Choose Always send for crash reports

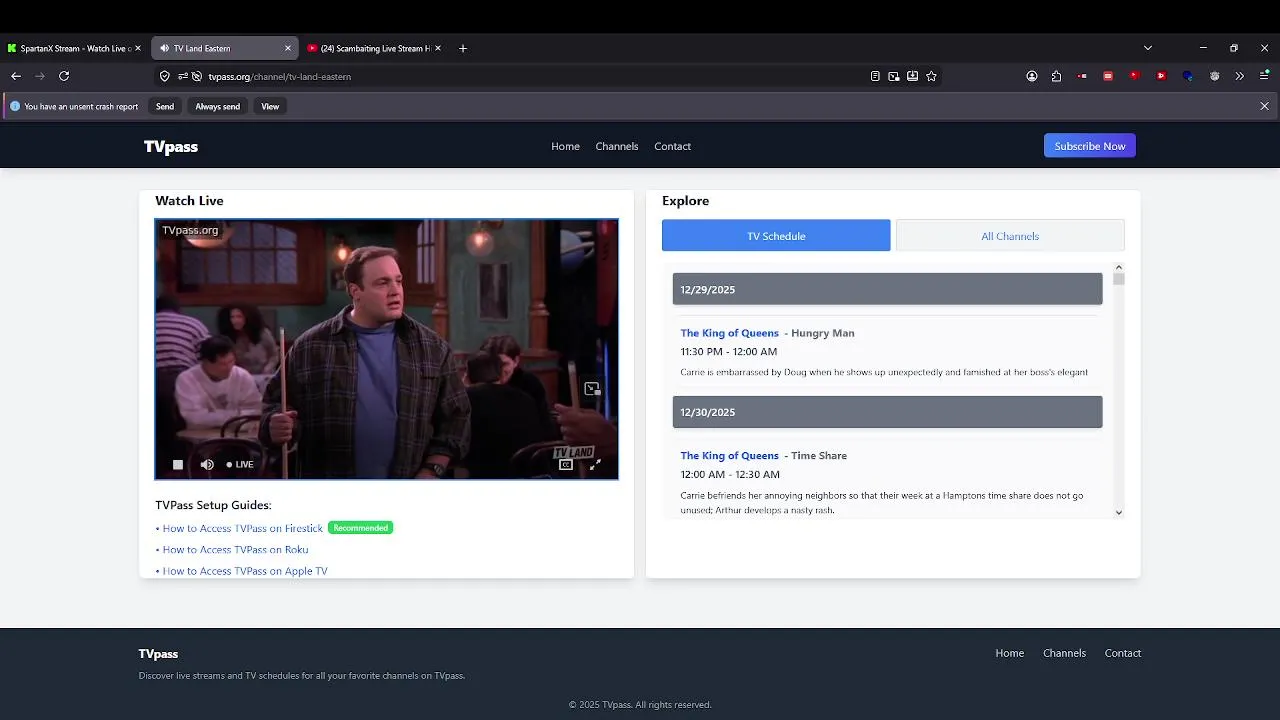click(x=218, y=106)
